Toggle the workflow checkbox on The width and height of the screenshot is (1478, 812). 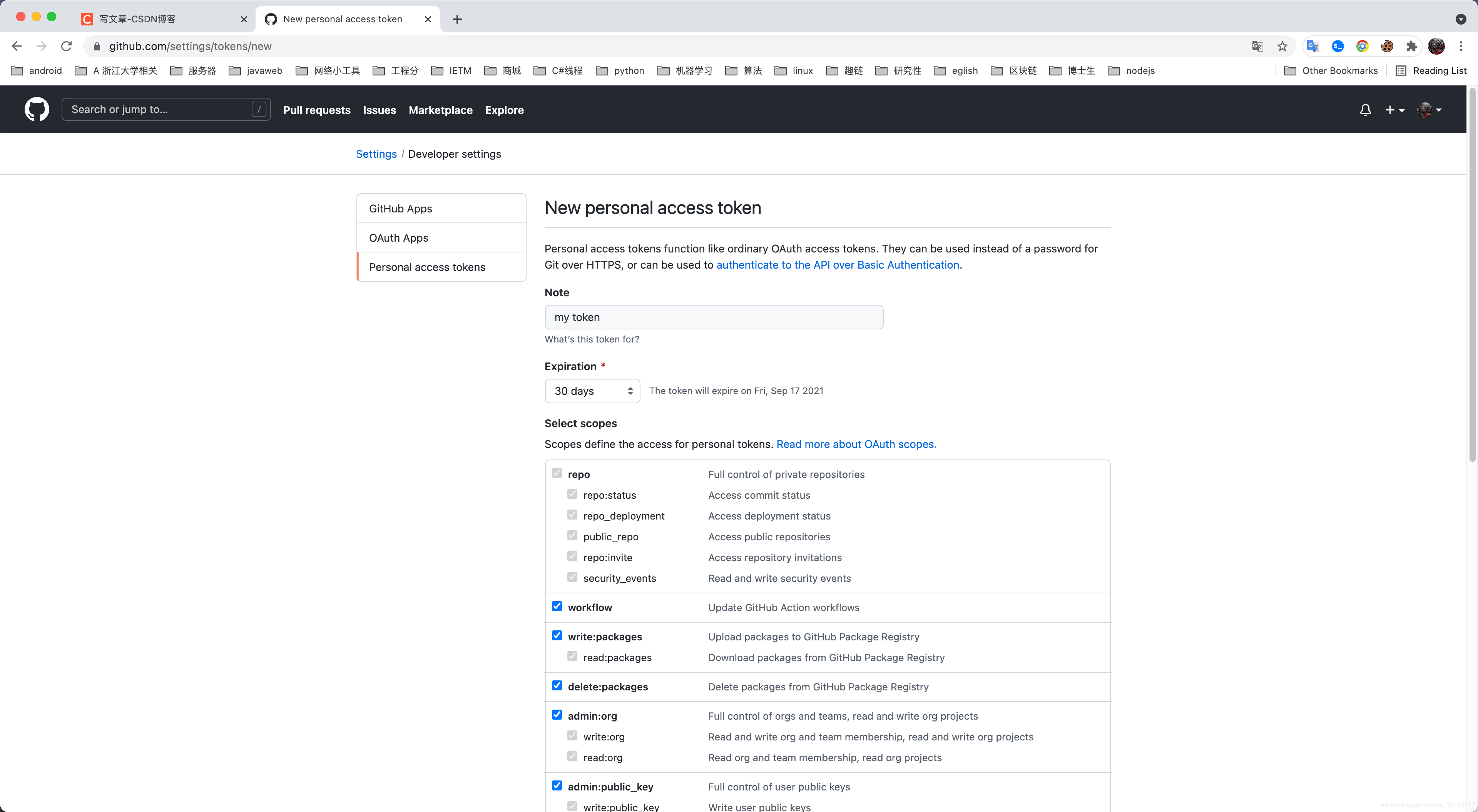click(557, 606)
